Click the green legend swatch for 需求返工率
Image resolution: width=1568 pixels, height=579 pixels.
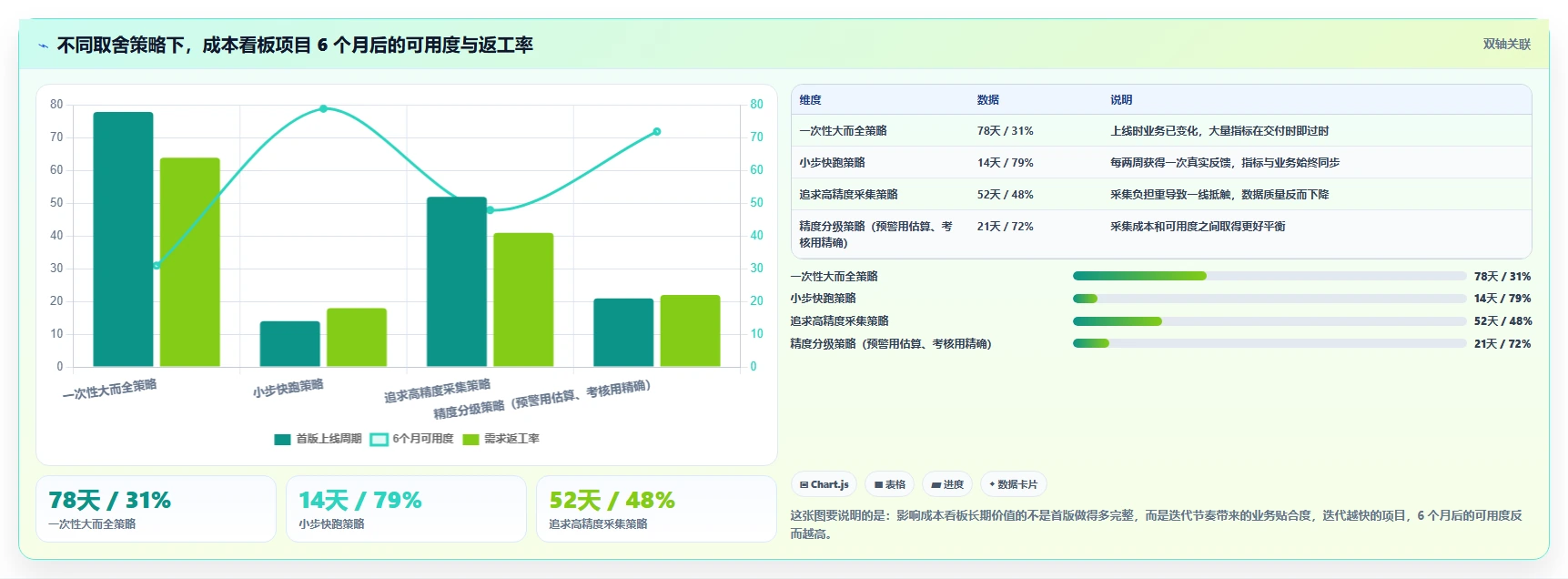click(x=470, y=439)
